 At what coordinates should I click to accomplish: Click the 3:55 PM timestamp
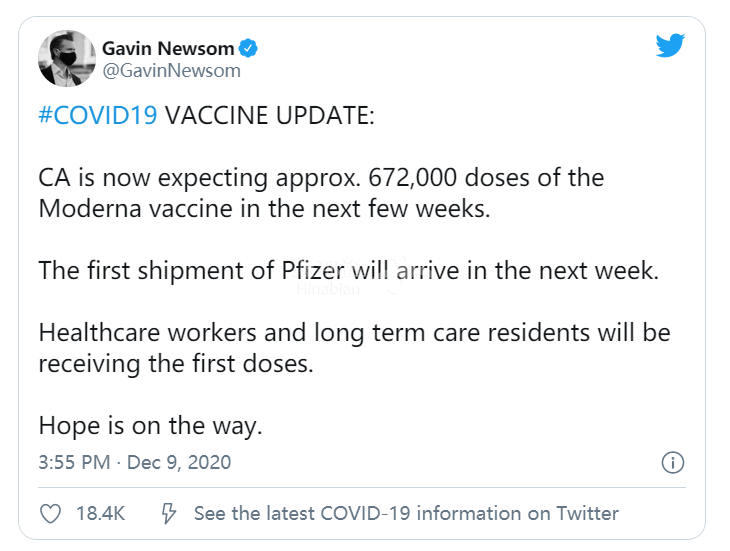pyautogui.click(x=71, y=462)
